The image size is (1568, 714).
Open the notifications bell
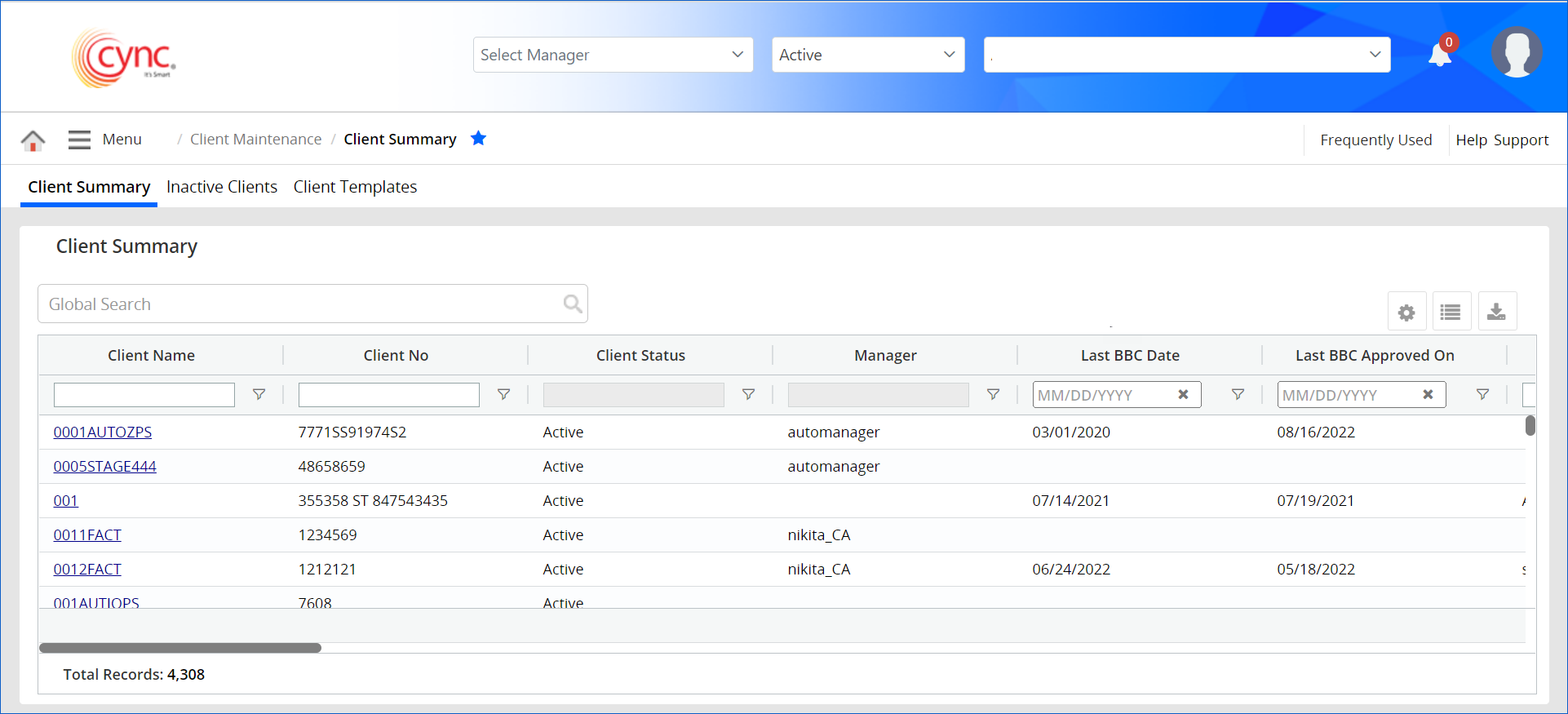[x=1440, y=55]
